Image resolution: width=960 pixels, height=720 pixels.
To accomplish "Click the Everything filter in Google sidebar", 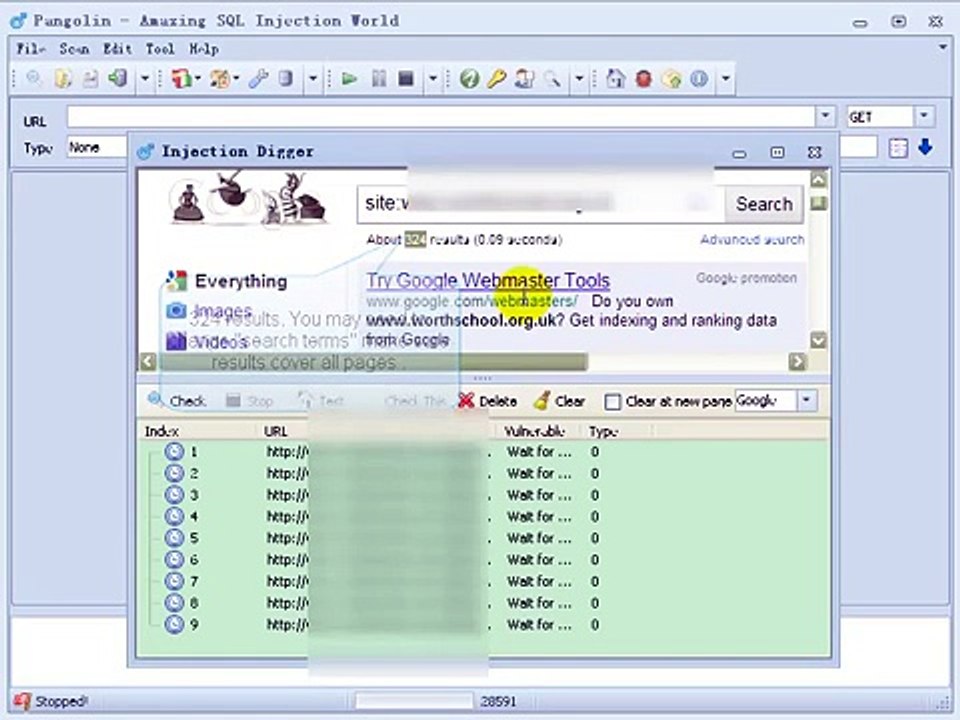I will click(241, 281).
